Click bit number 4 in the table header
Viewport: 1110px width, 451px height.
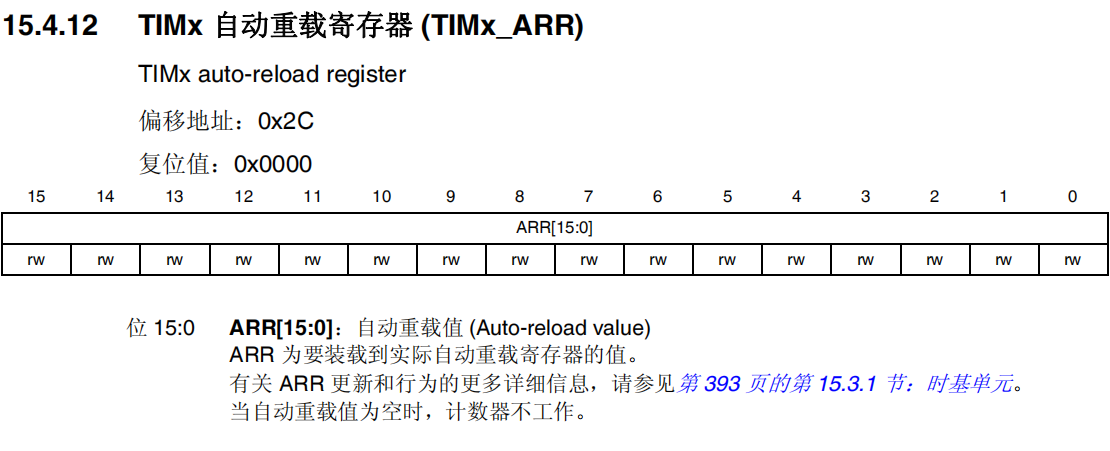[796, 197]
